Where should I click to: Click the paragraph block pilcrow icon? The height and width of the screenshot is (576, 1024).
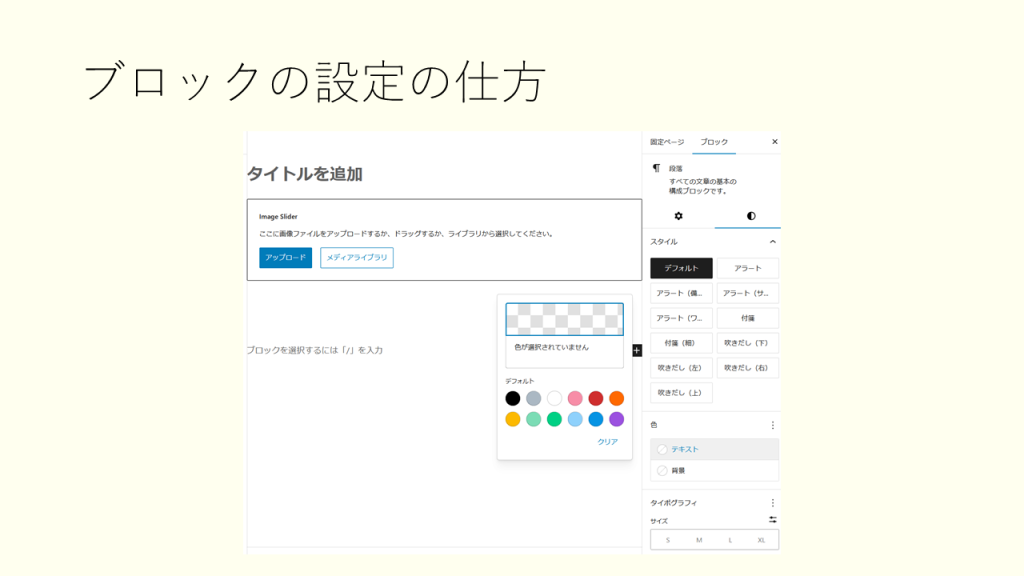coord(656,169)
